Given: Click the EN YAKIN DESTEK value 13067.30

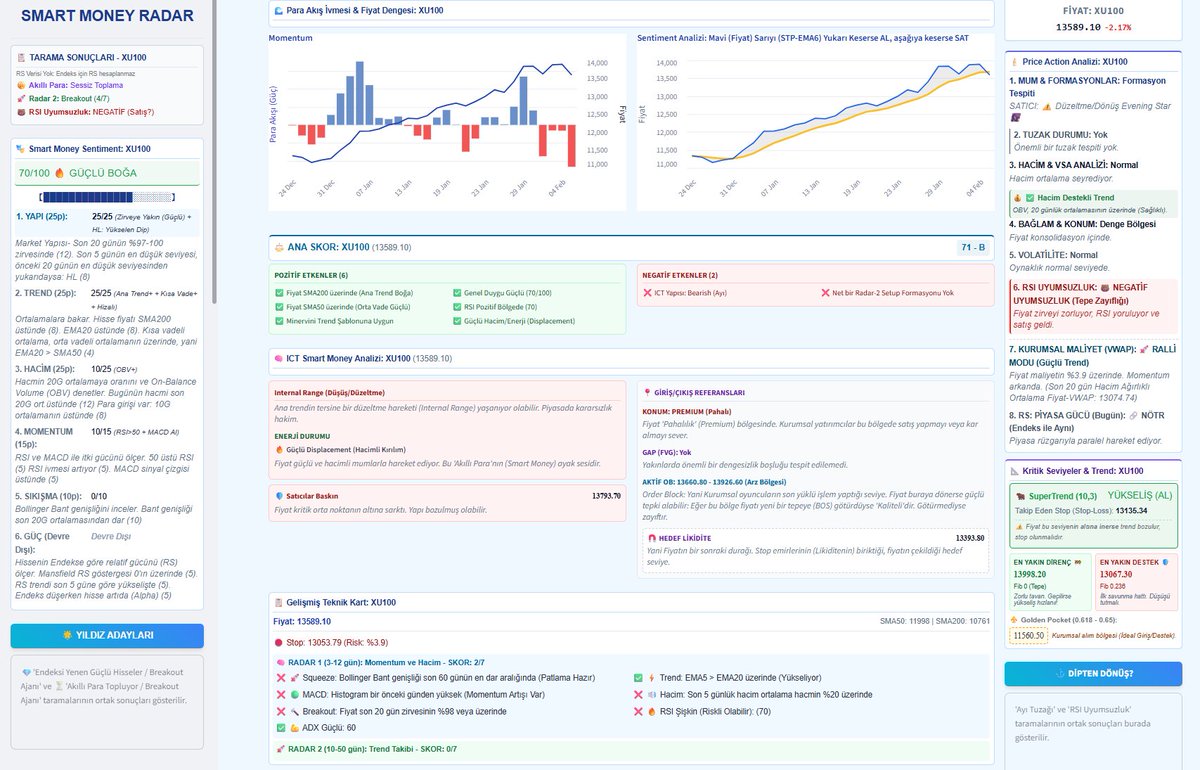Looking at the screenshot, I should (1115, 574).
